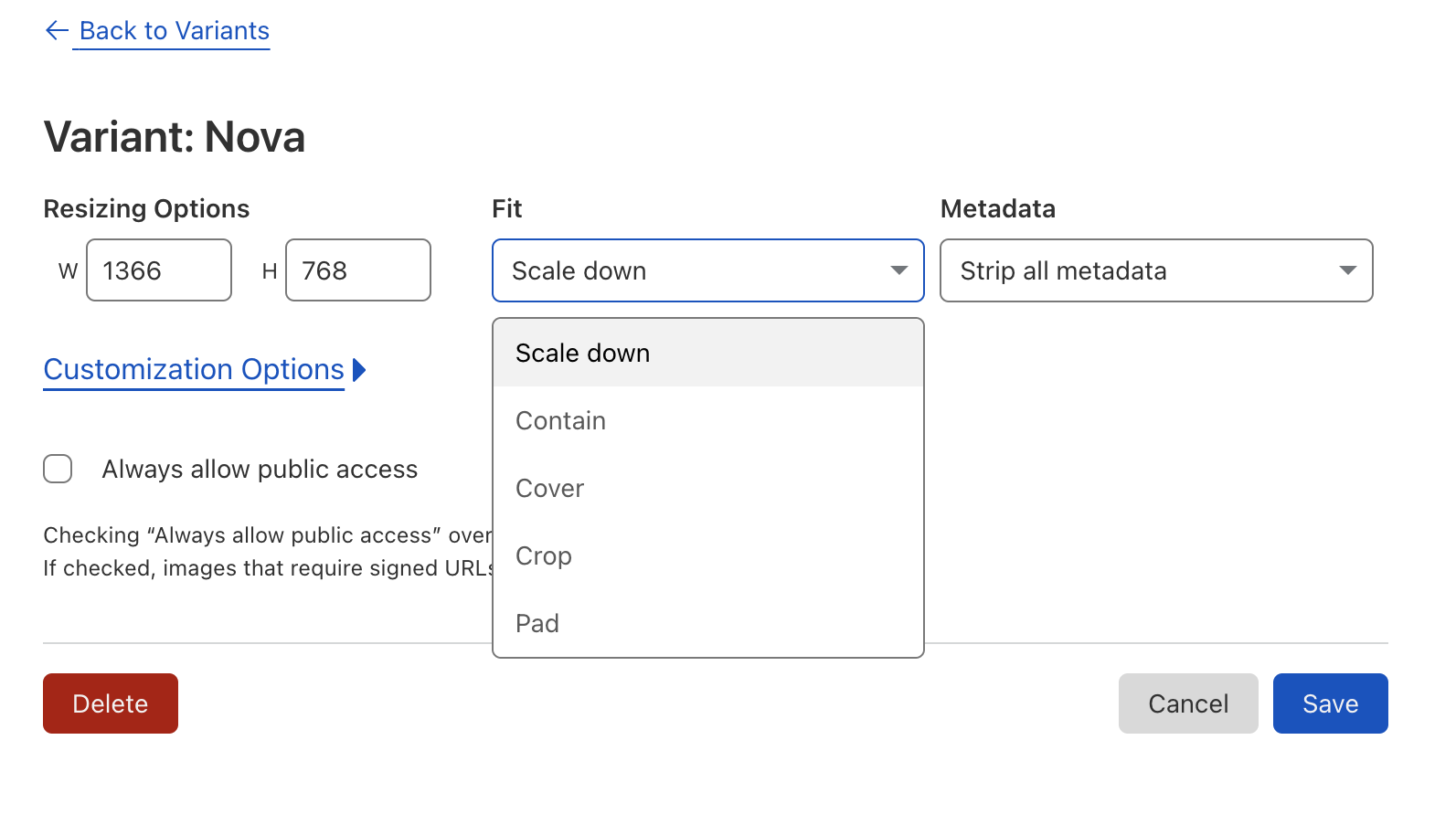The width and height of the screenshot is (1456, 814).
Task: Click the Always allow public access label
Action: coord(260,470)
